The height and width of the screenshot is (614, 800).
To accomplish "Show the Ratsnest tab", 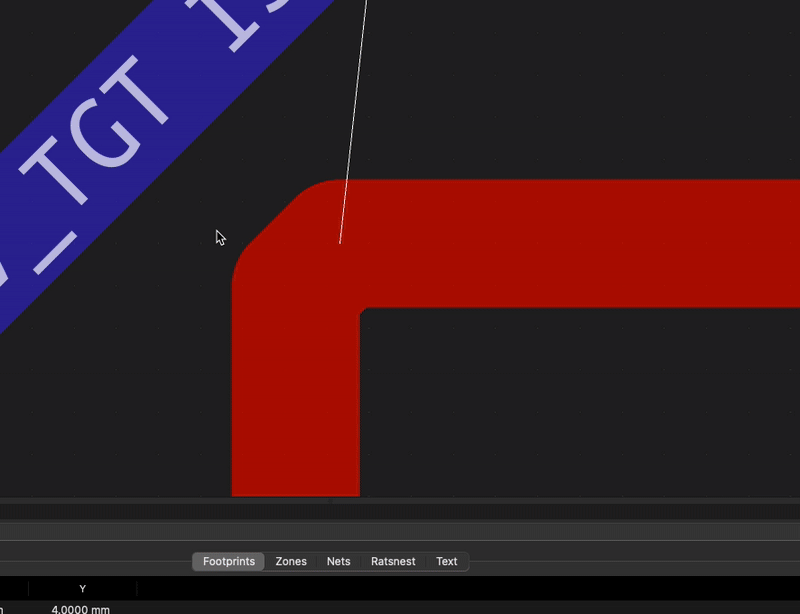I will point(393,561).
